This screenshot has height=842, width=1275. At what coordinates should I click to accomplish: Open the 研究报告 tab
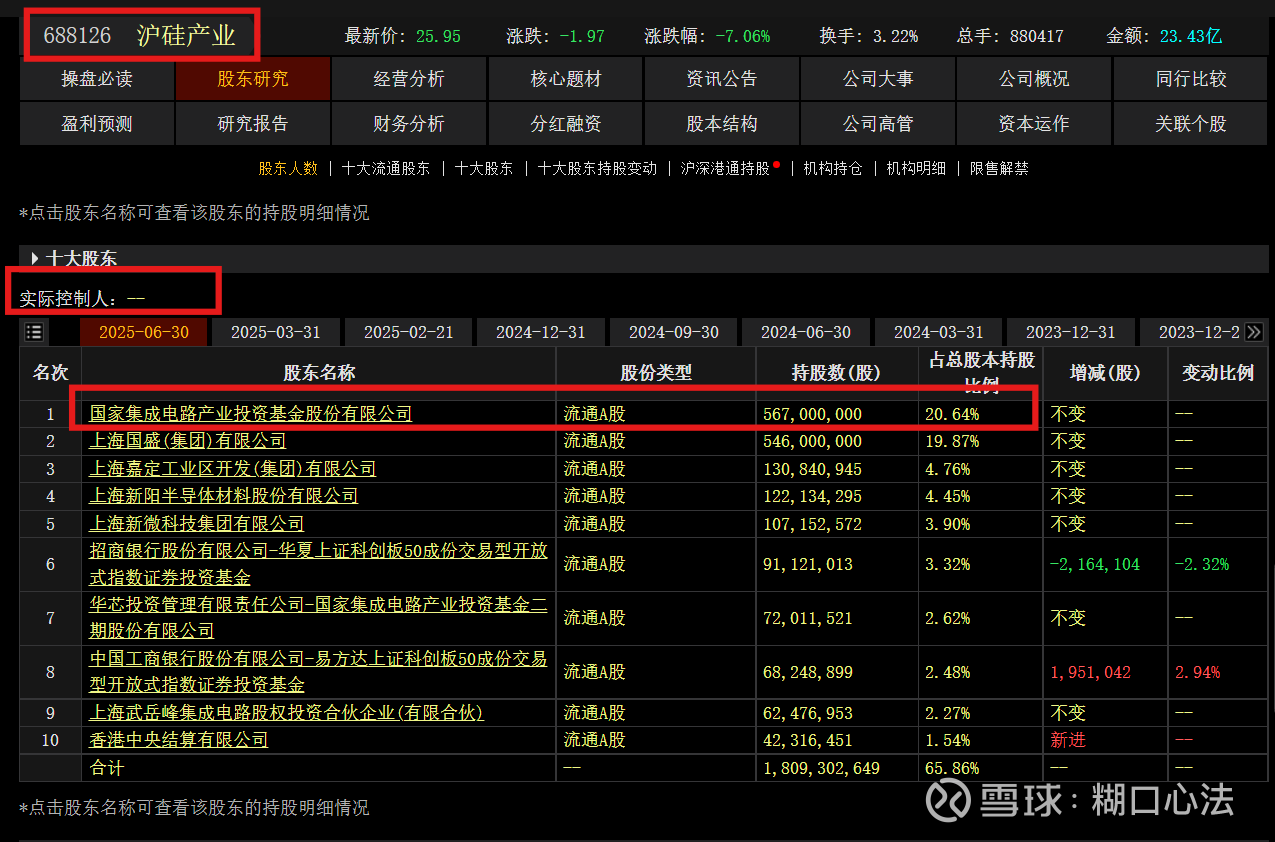pyautogui.click(x=253, y=124)
